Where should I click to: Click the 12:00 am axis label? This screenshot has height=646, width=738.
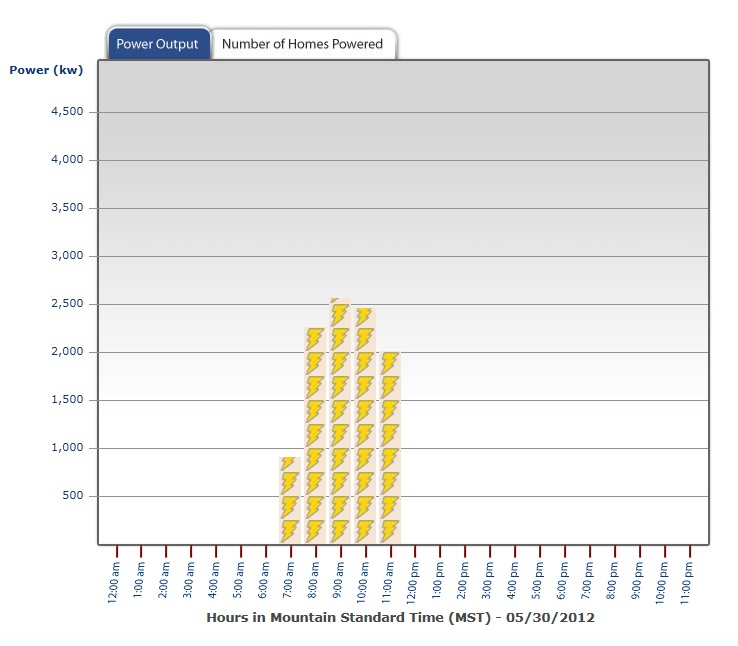113,582
